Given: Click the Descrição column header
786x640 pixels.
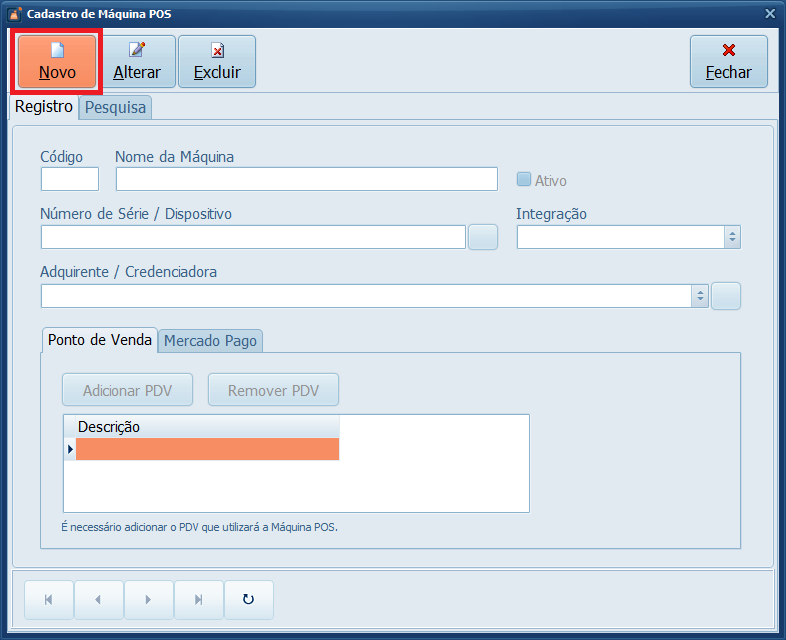Looking at the screenshot, I should coord(207,427).
